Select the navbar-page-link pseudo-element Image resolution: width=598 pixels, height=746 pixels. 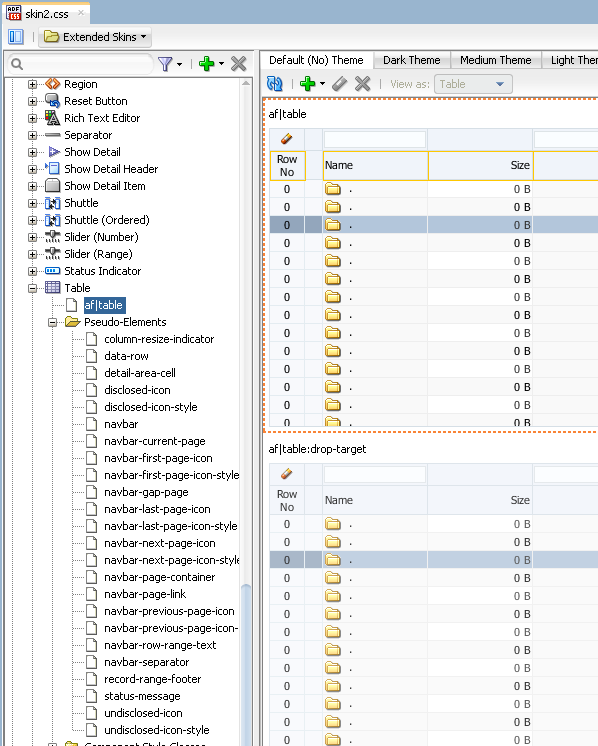point(145,594)
